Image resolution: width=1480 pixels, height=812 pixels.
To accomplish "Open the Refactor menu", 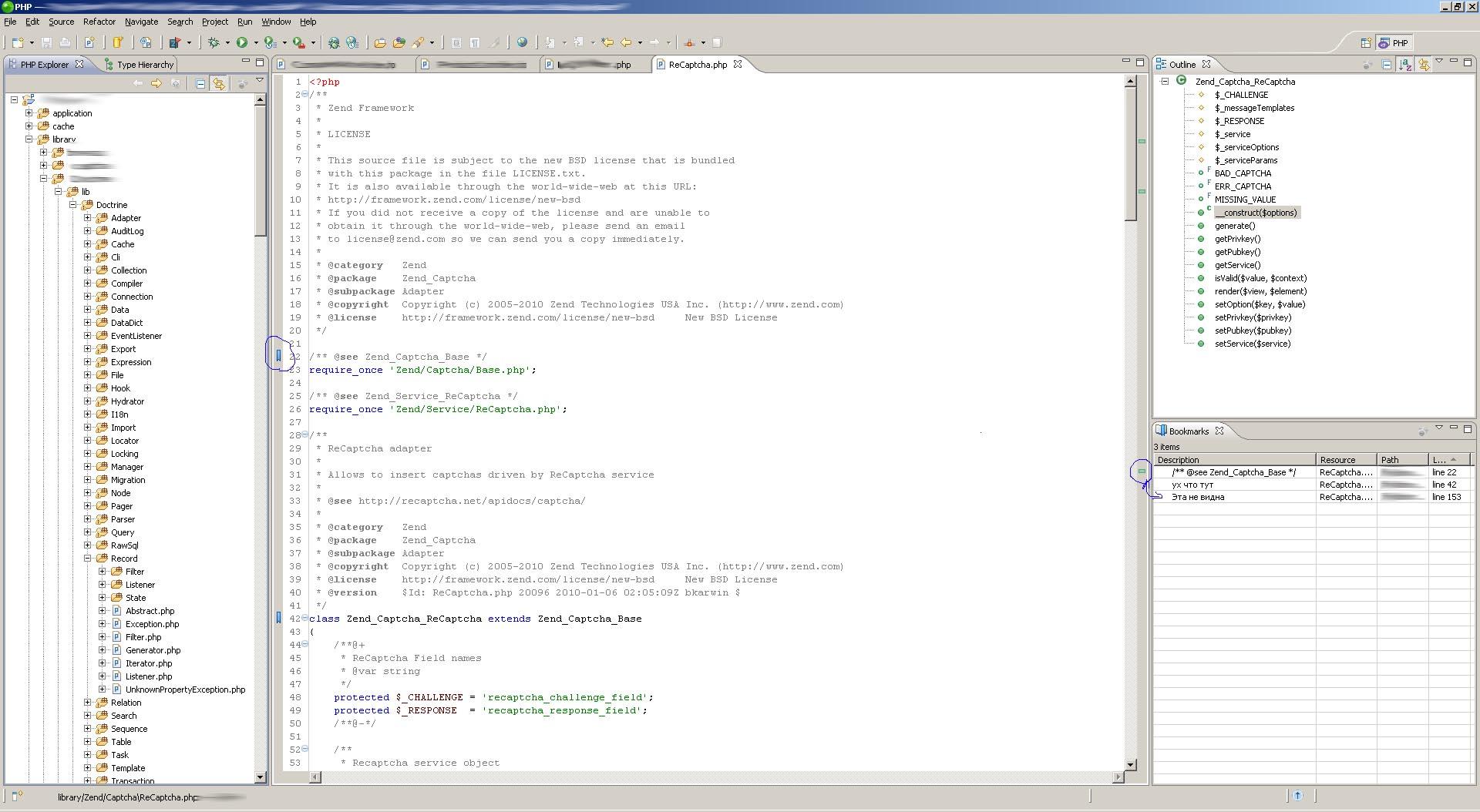I will tap(99, 22).
